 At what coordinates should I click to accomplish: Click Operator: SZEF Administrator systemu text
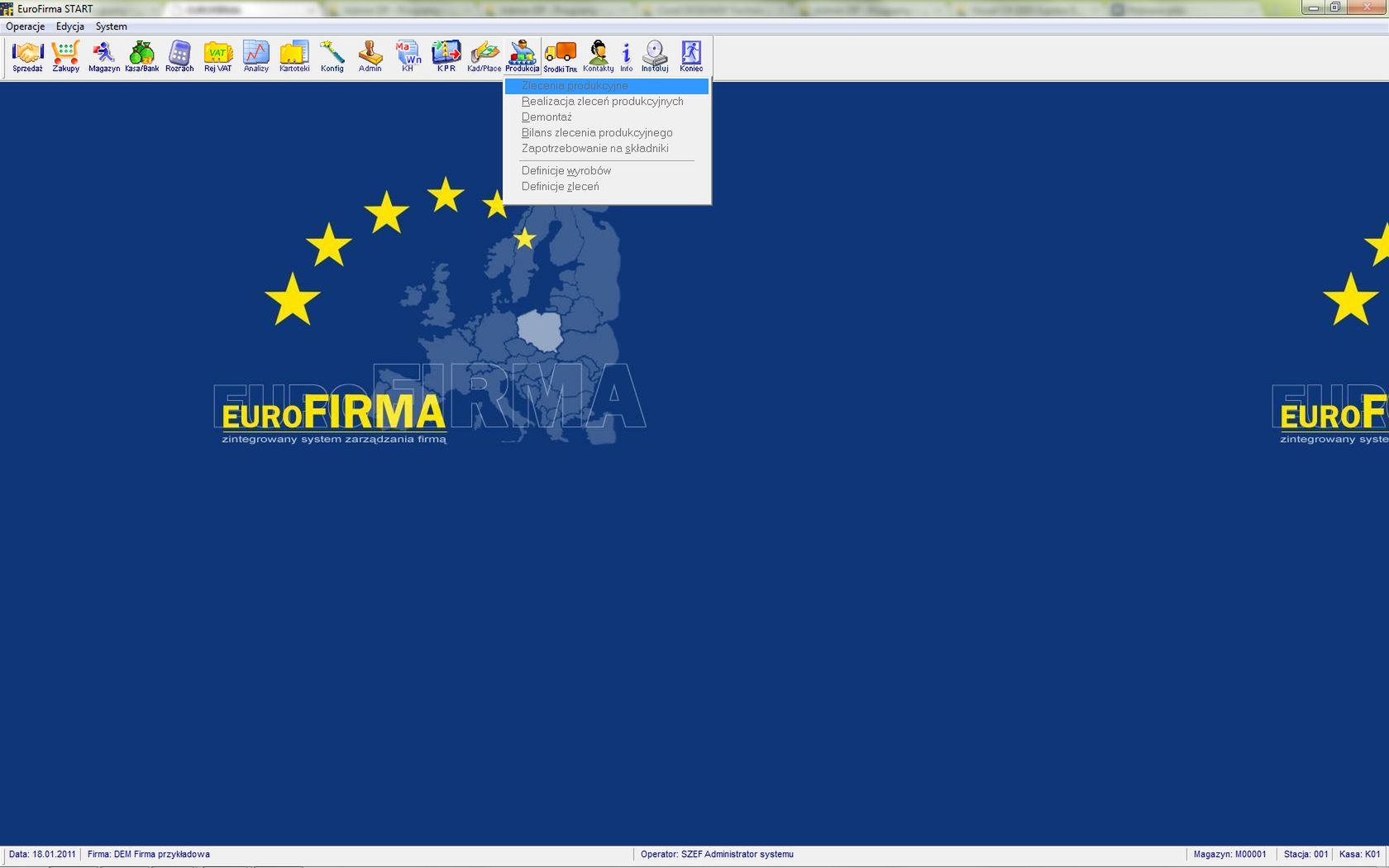pyautogui.click(x=717, y=855)
